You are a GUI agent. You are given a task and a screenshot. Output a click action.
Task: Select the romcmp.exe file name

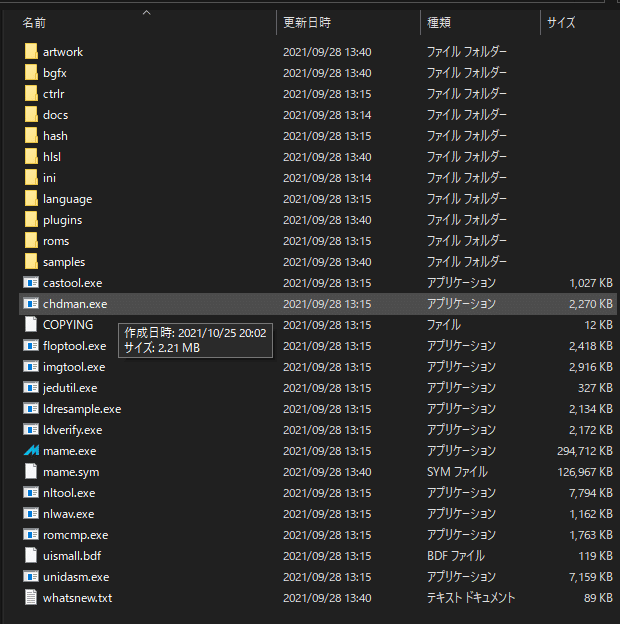[76, 535]
